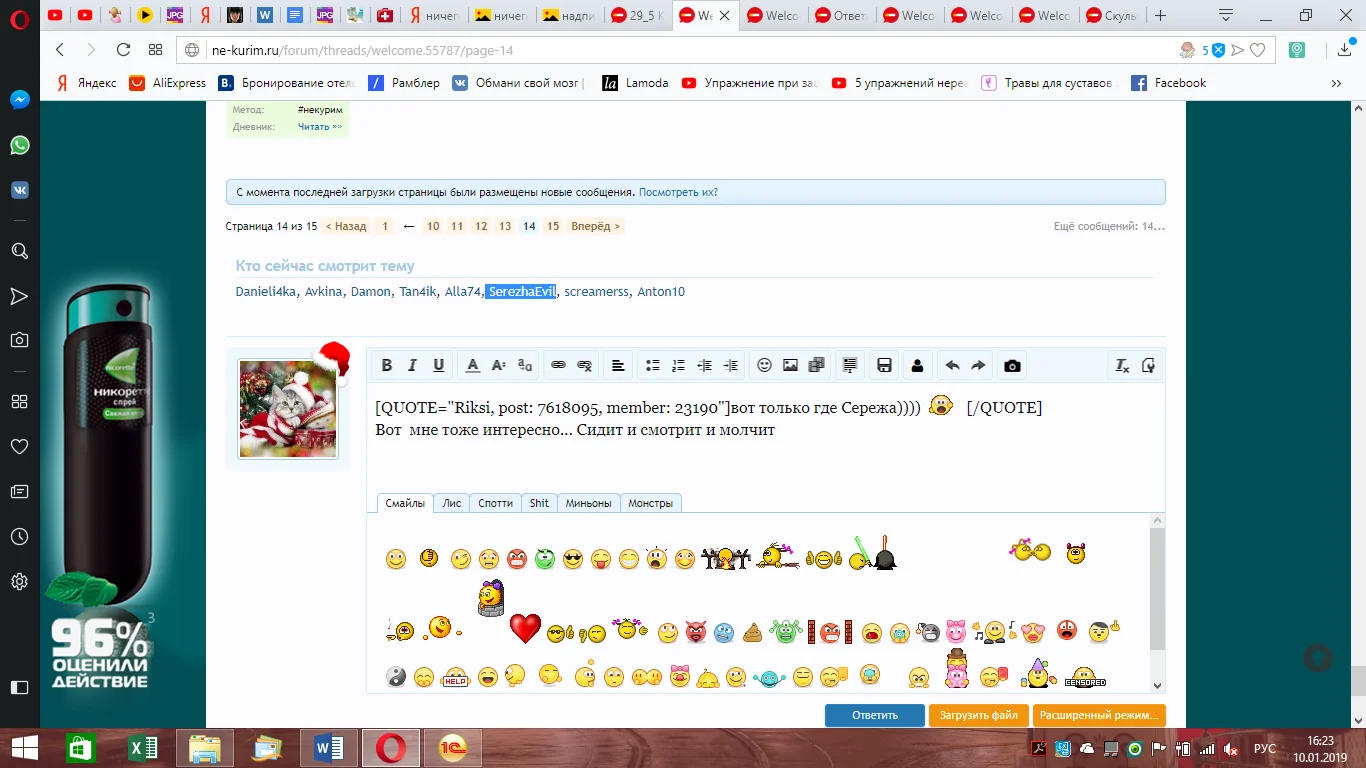
Task: Reload the page in Opera
Action: [123, 50]
